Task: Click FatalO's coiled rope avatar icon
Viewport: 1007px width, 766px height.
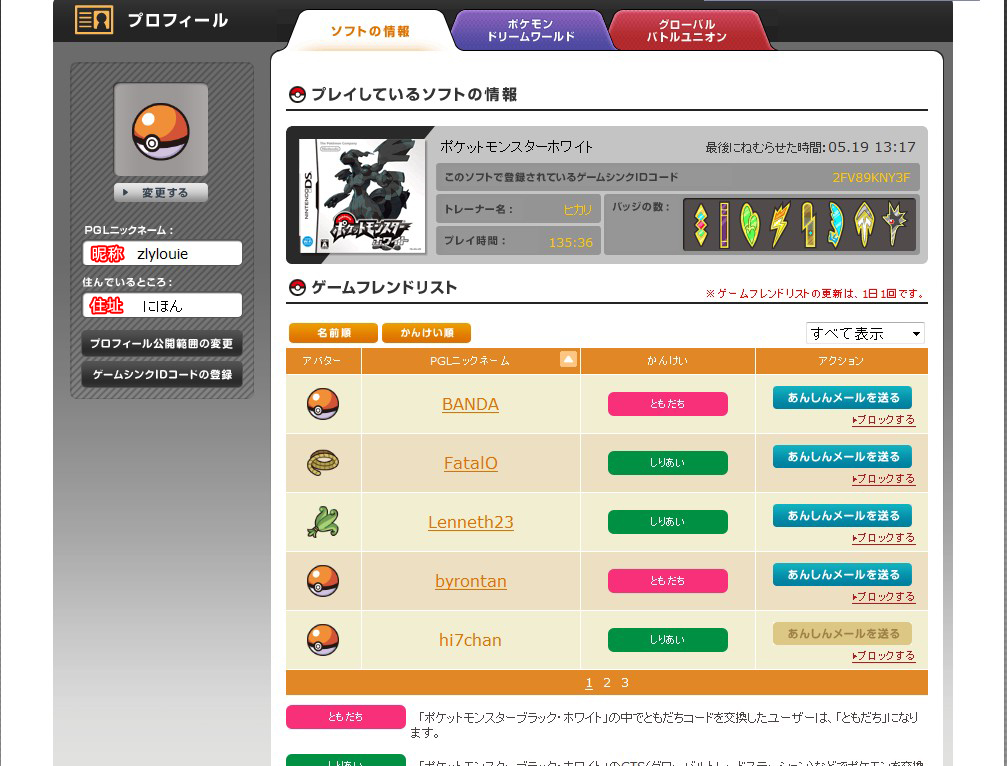Action: coord(322,463)
